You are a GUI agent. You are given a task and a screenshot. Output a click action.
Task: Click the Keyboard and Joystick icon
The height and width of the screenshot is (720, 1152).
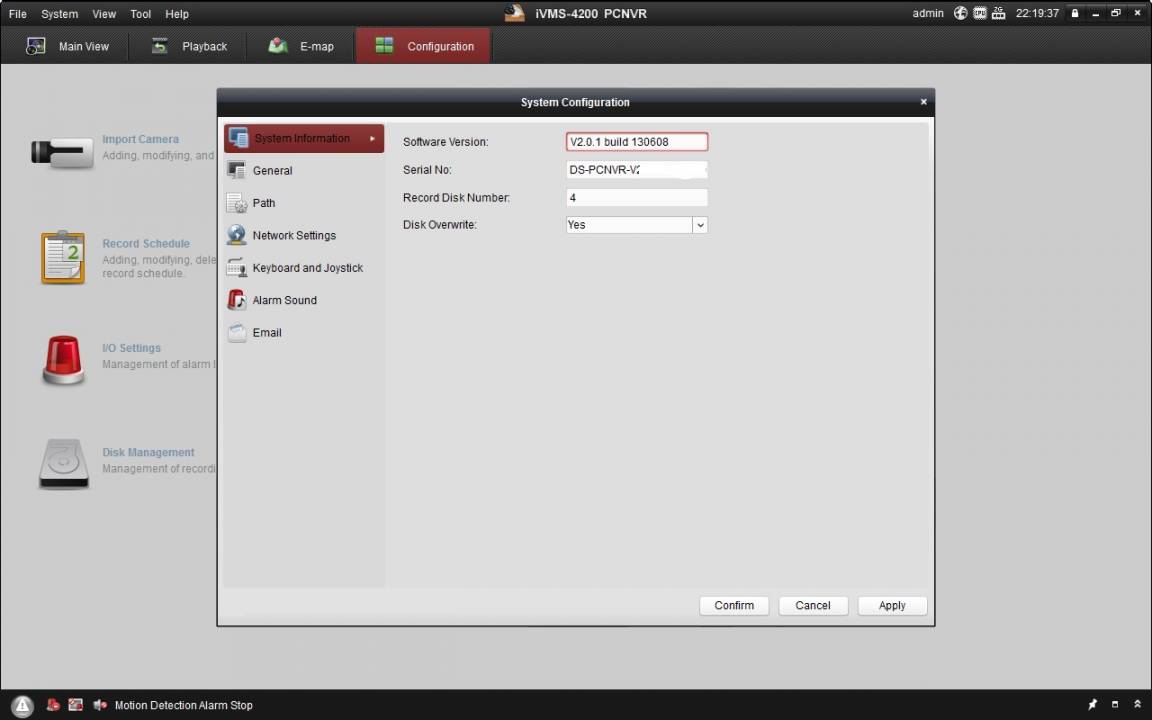pyautogui.click(x=237, y=267)
